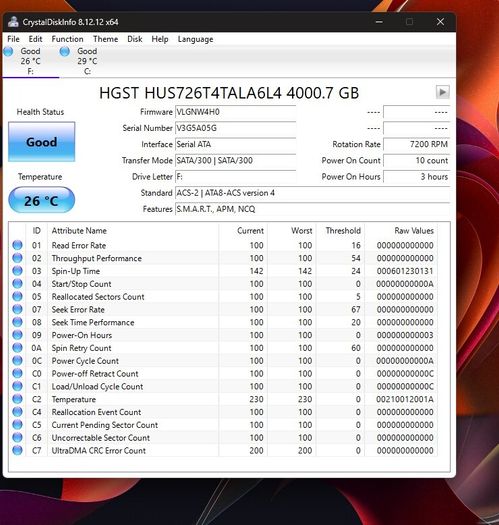
Task: Click the Power On Hours value 3 hours
Action: pos(416,176)
